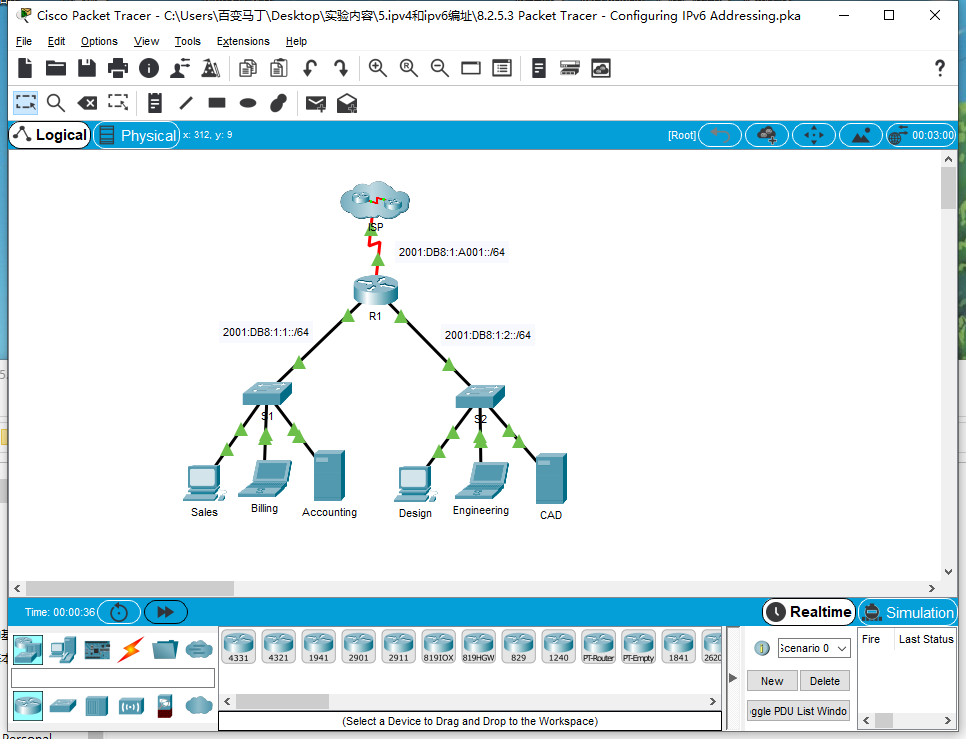Image resolution: width=966 pixels, height=739 pixels.
Task: Select the Add Simple PDU tool
Action: click(x=315, y=103)
